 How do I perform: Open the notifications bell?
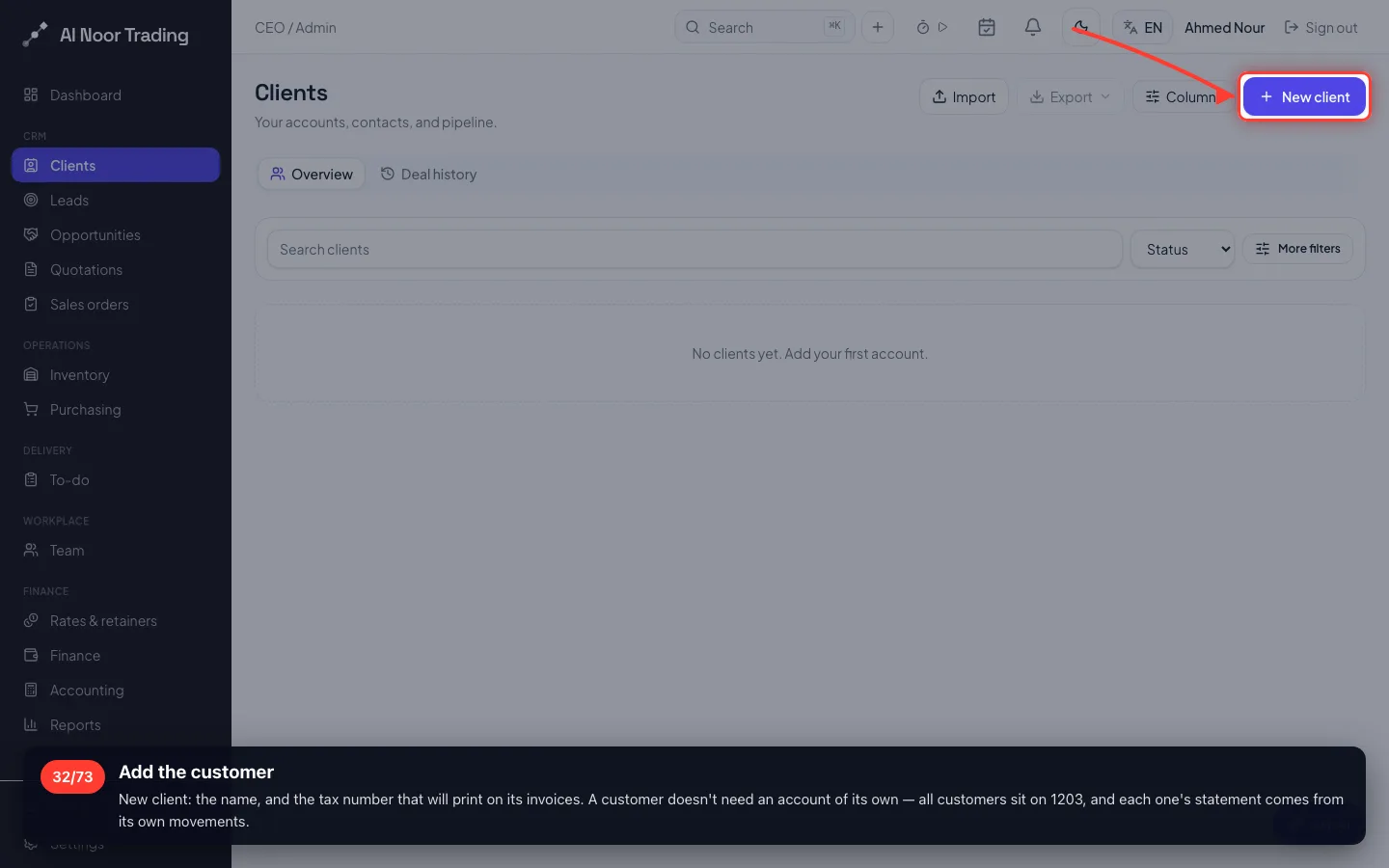point(1033,27)
